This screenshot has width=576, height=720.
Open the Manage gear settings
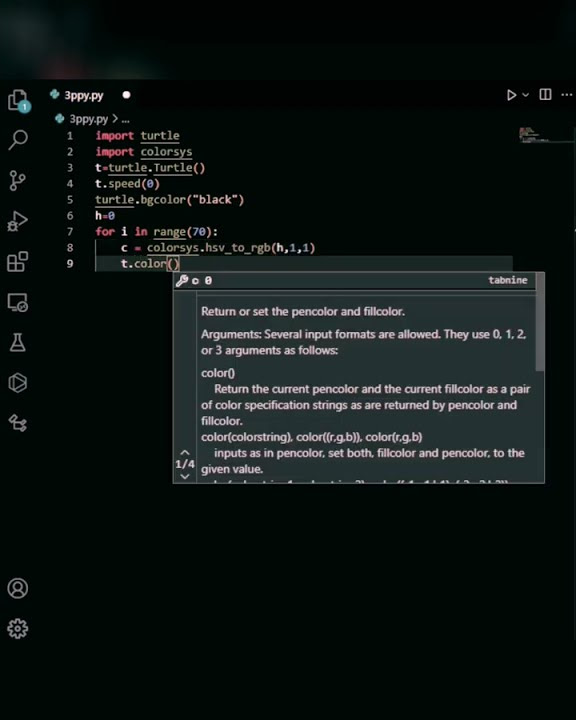17,628
